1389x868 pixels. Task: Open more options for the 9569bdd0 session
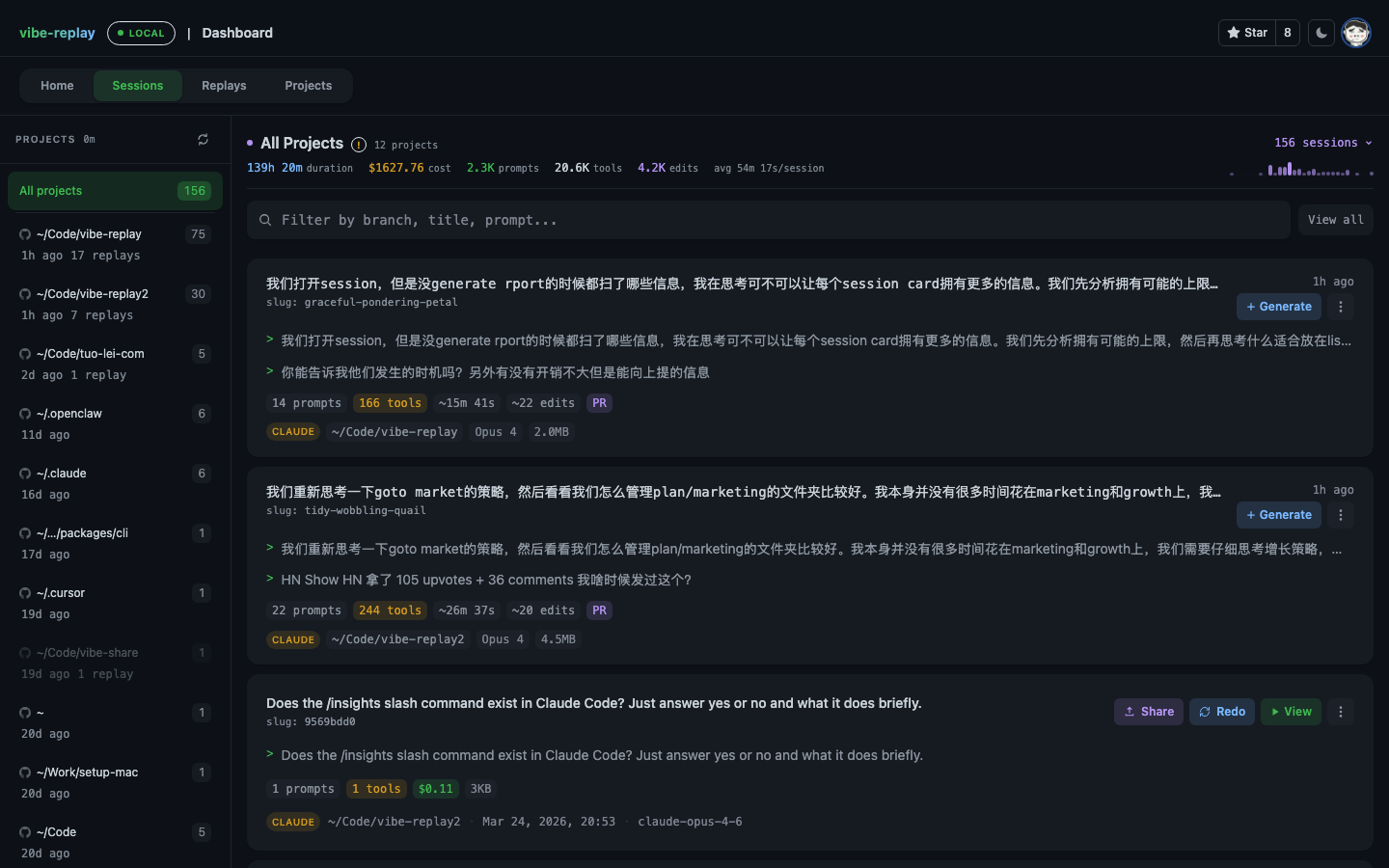[x=1341, y=712]
